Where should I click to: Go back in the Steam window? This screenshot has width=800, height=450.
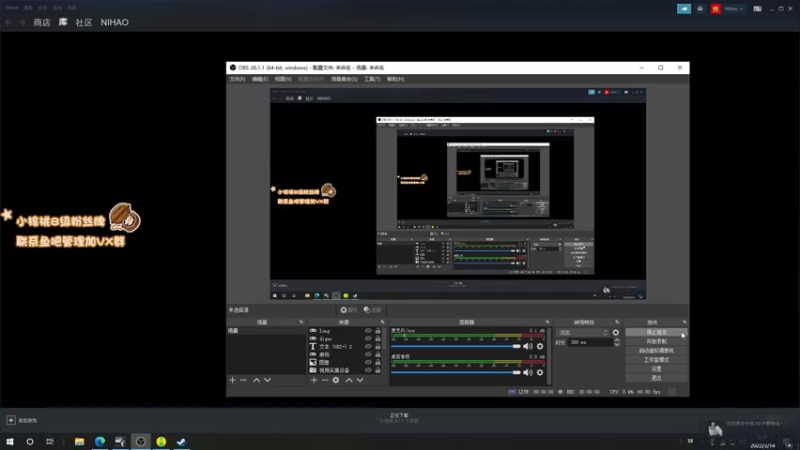(9, 22)
